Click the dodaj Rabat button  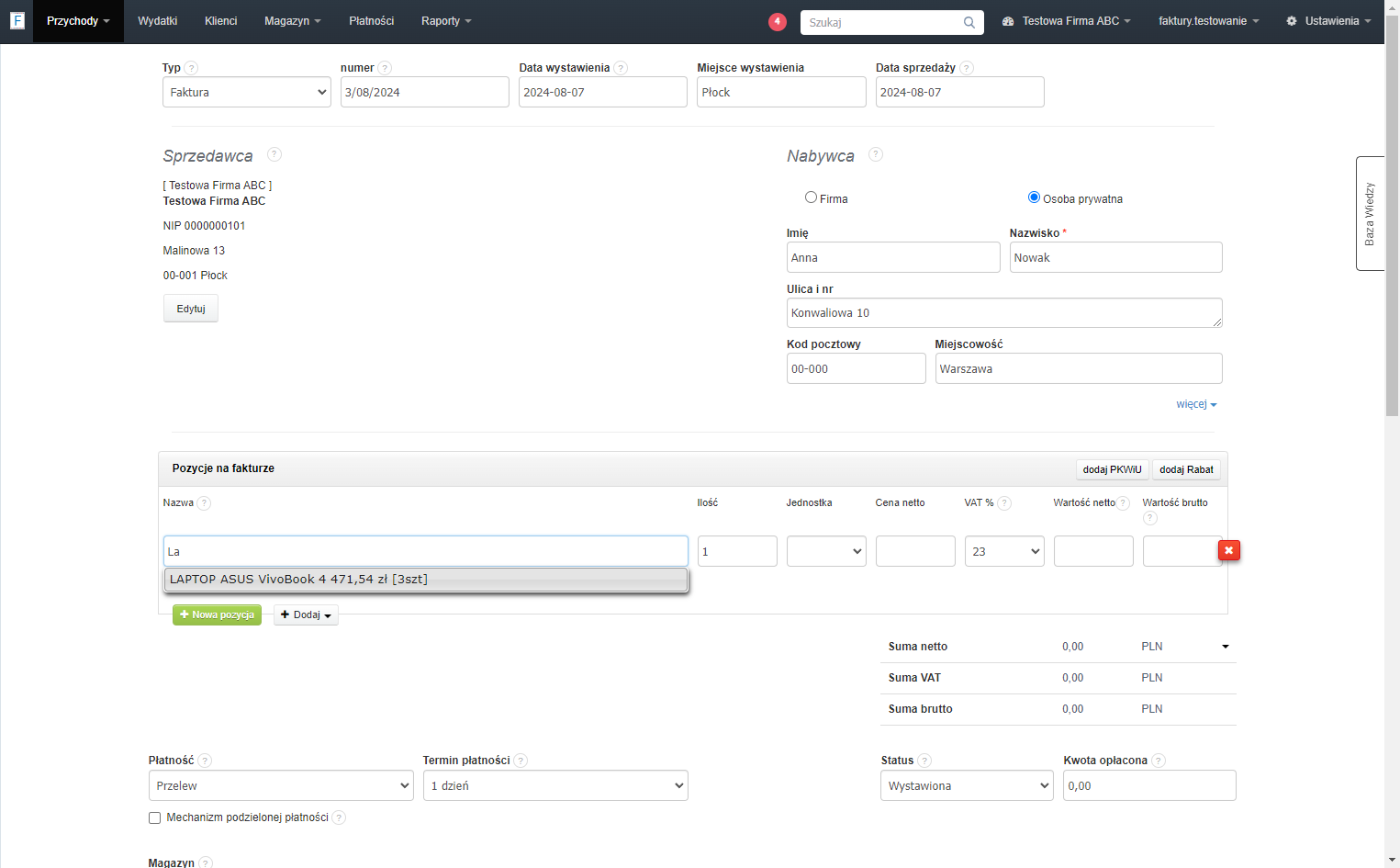(1186, 469)
